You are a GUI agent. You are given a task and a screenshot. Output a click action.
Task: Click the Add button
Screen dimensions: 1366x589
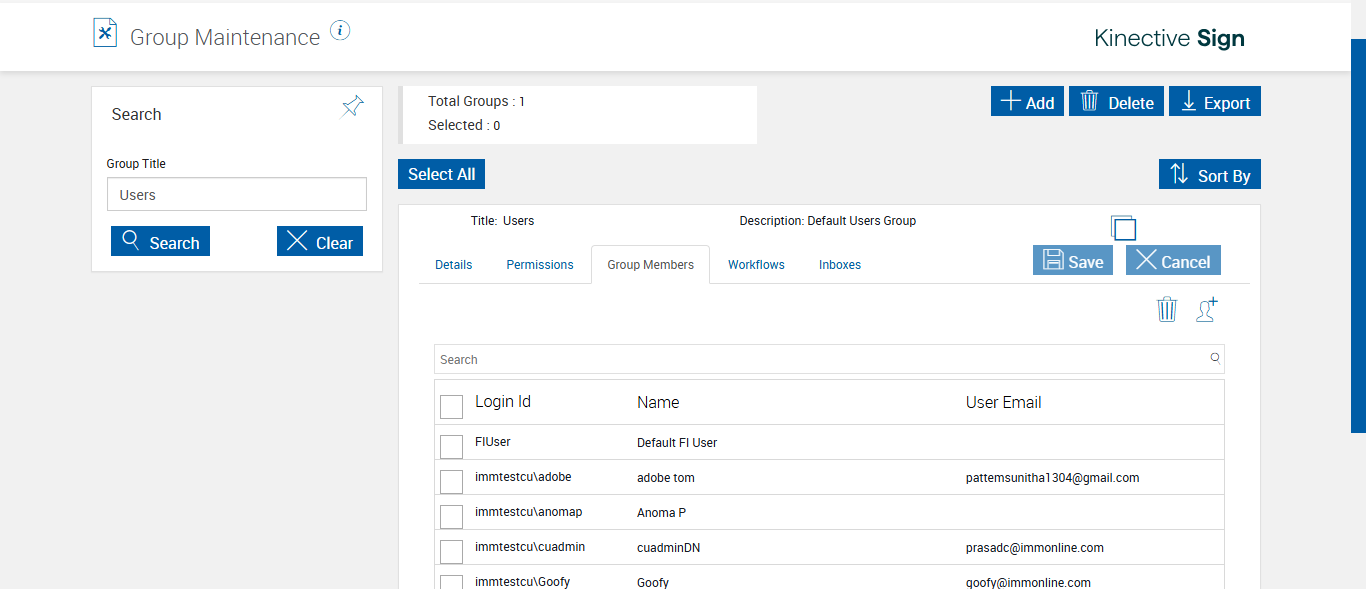tap(1027, 101)
